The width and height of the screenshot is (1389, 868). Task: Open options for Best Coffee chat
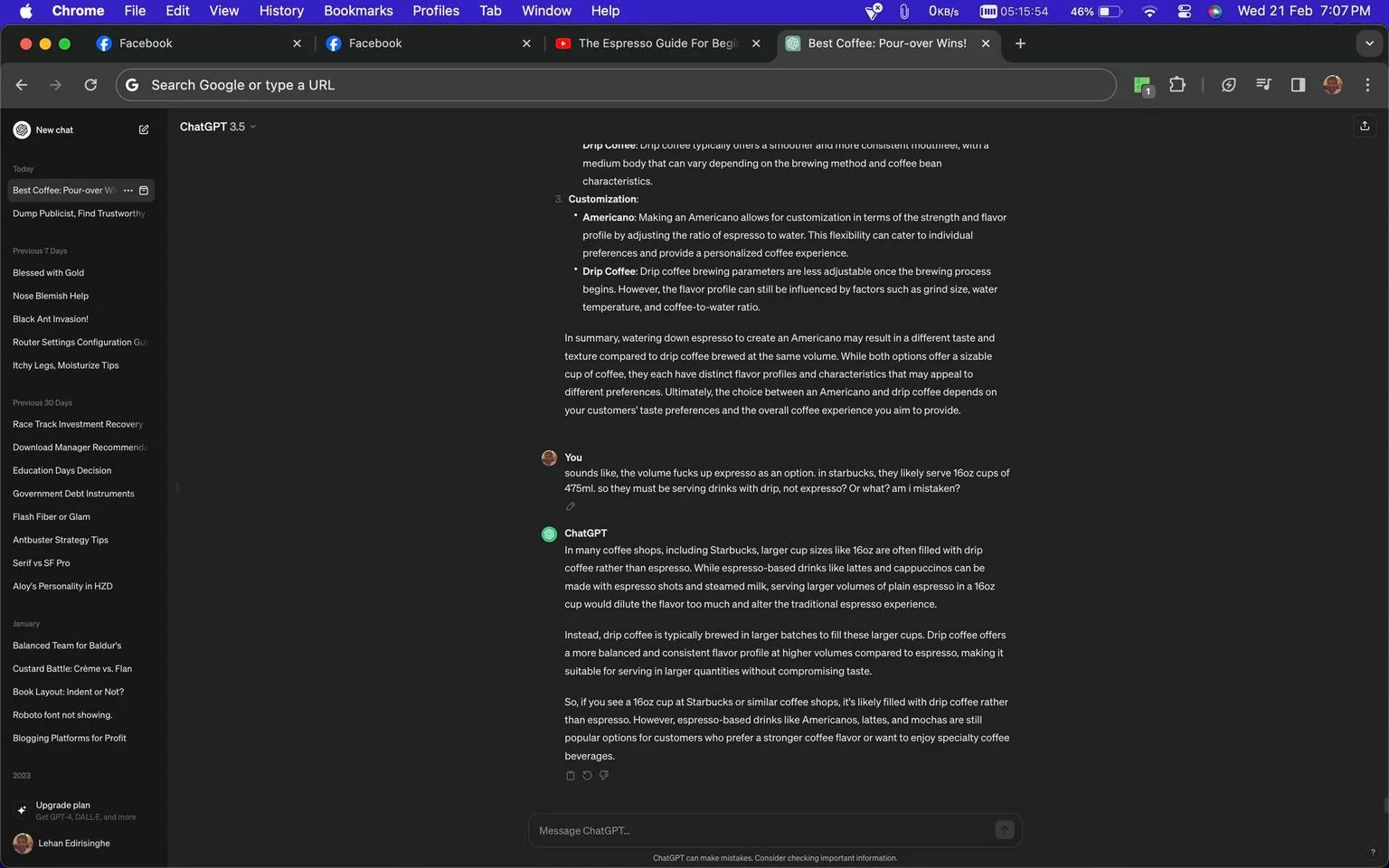pyautogui.click(x=128, y=191)
